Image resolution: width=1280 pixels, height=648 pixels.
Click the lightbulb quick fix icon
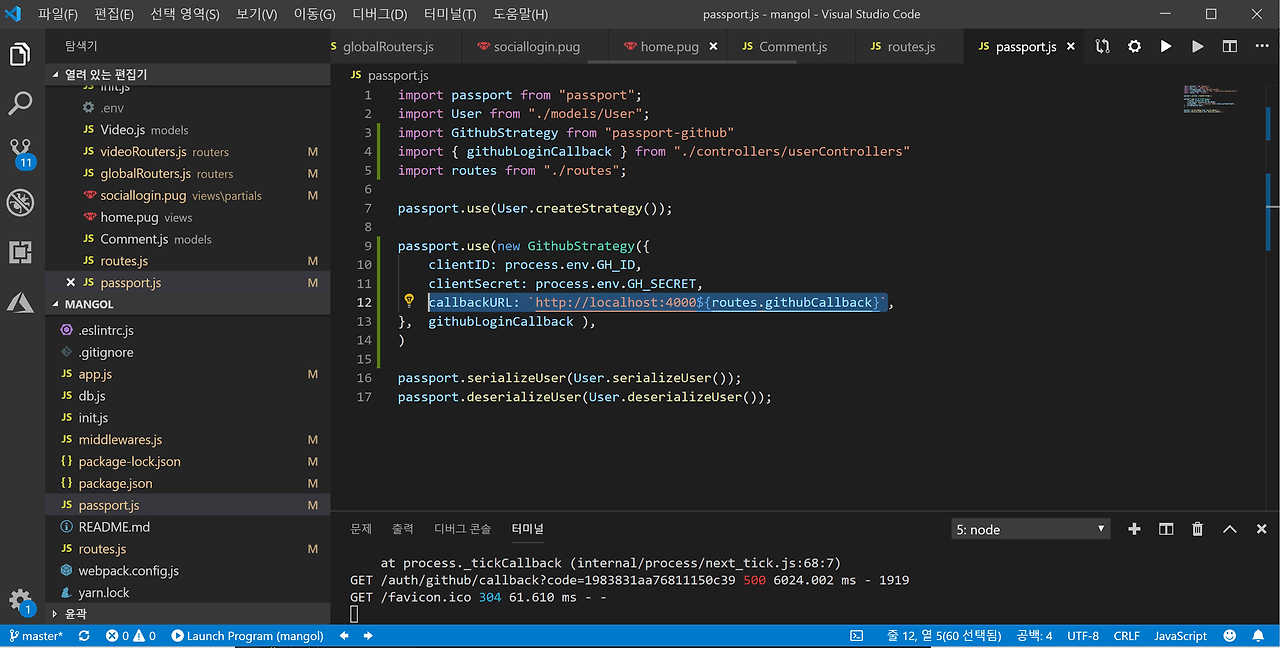pyautogui.click(x=409, y=301)
